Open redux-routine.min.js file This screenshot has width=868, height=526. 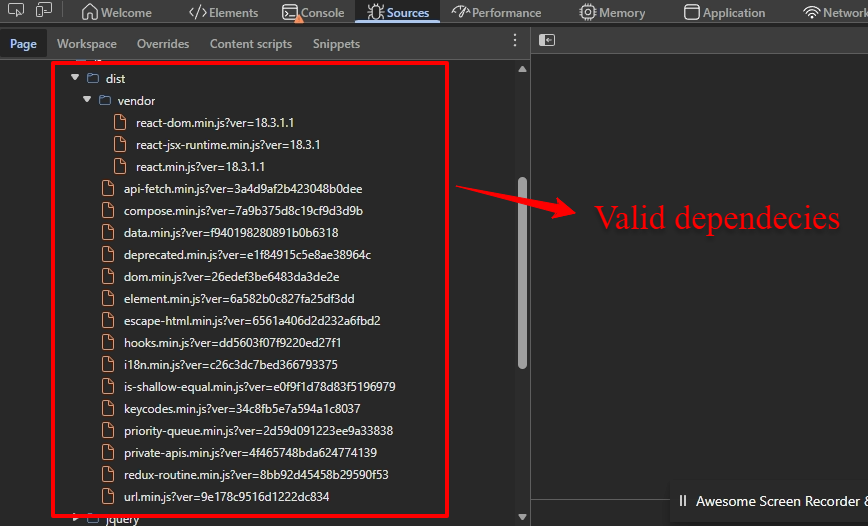pos(256,475)
